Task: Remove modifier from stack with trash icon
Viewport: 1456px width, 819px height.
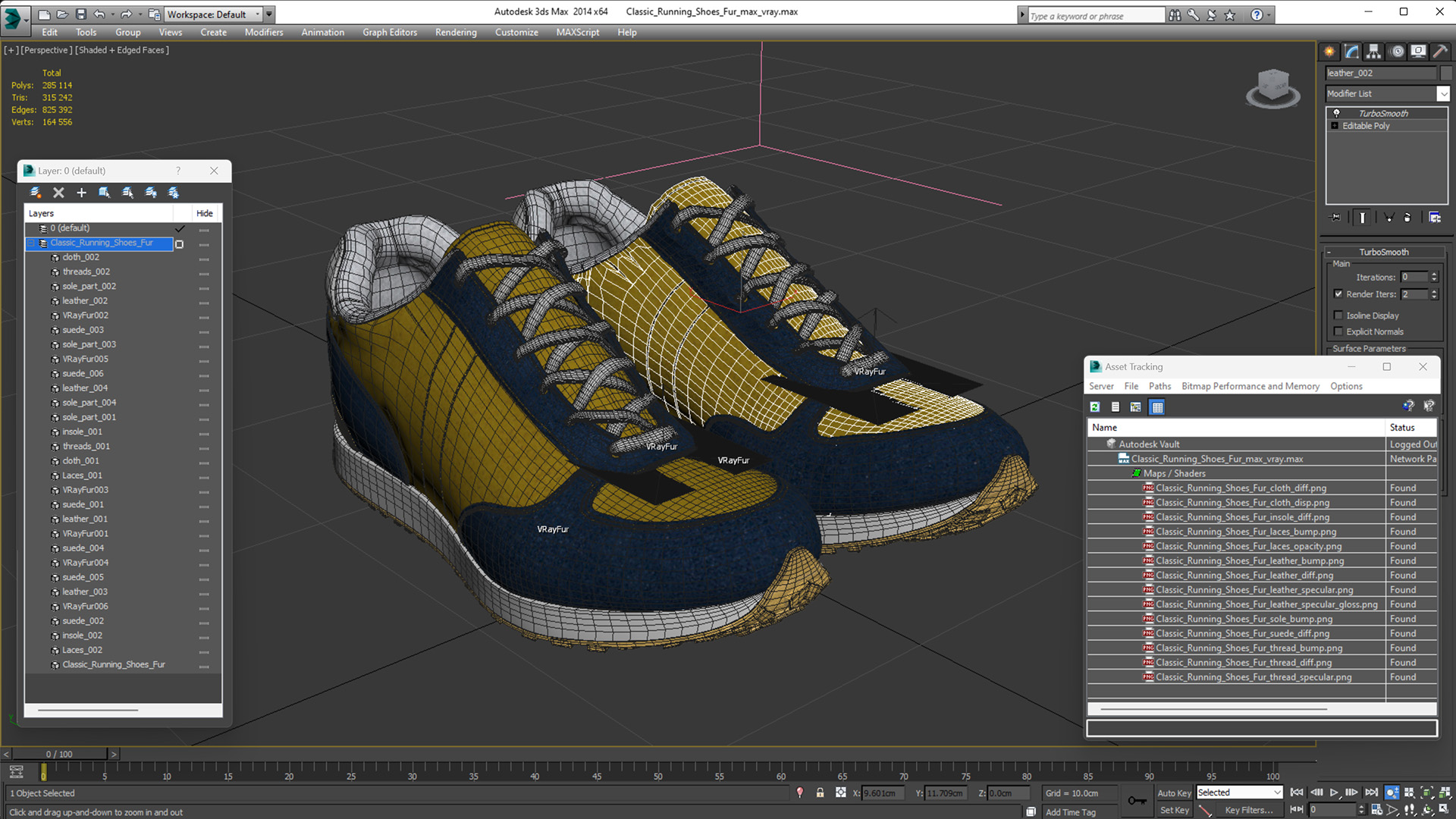Action: [x=1407, y=217]
